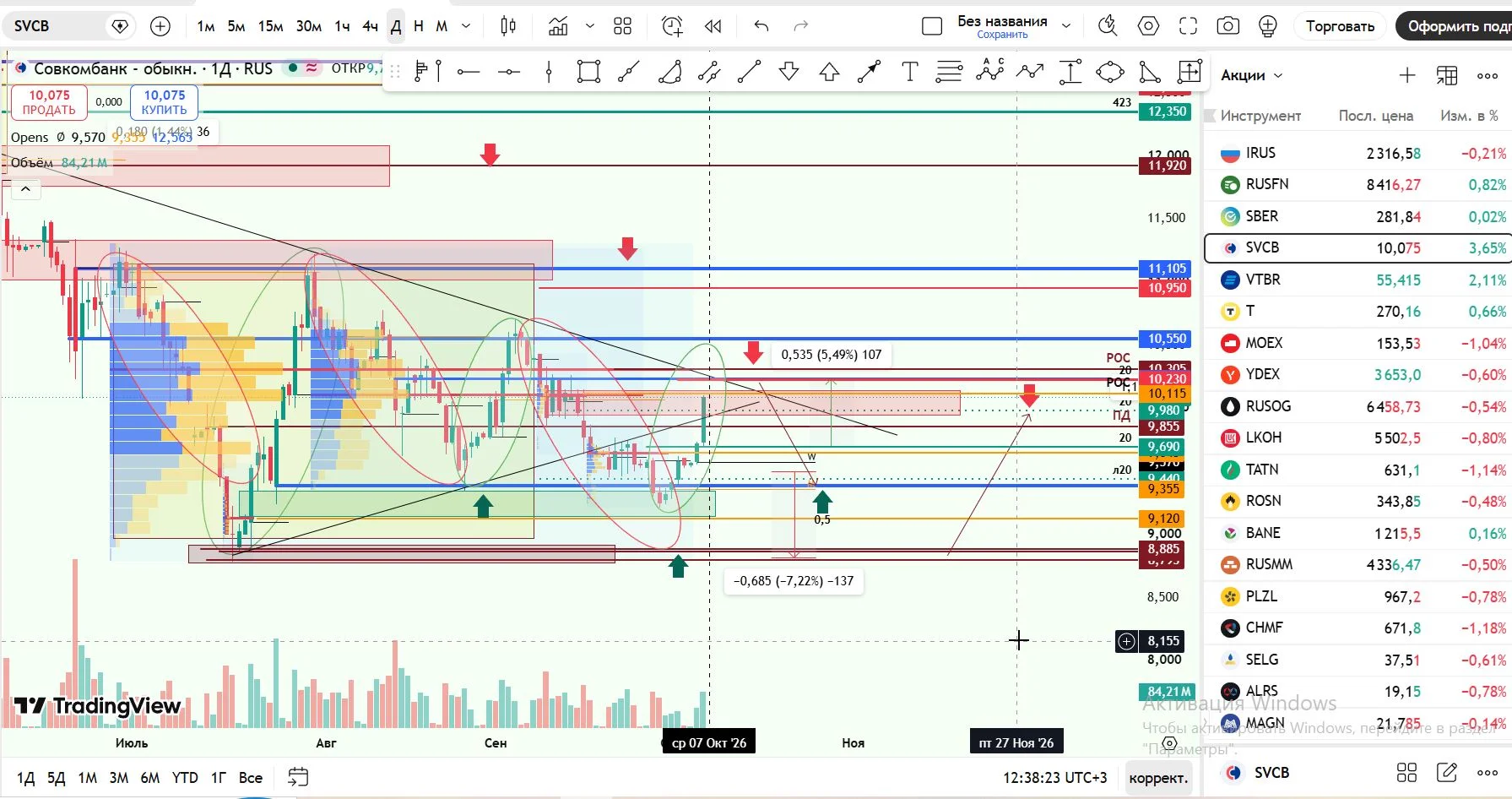1512x799 pixels.
Task: Click the КУПИТЬ 10,075 button
Action: (164, 102)
